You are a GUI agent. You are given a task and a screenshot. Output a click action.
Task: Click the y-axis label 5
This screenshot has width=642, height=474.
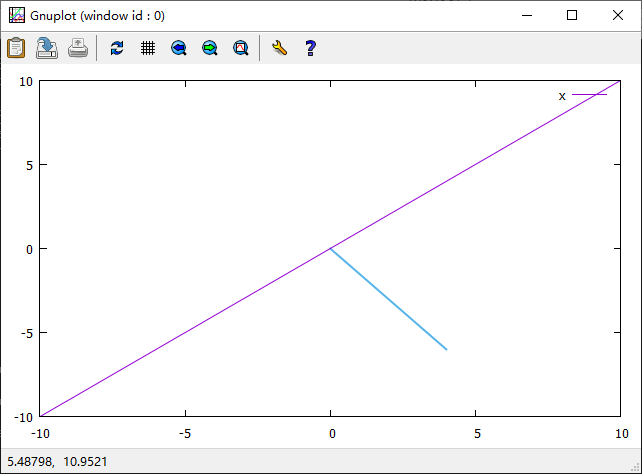tap(29, 165)
